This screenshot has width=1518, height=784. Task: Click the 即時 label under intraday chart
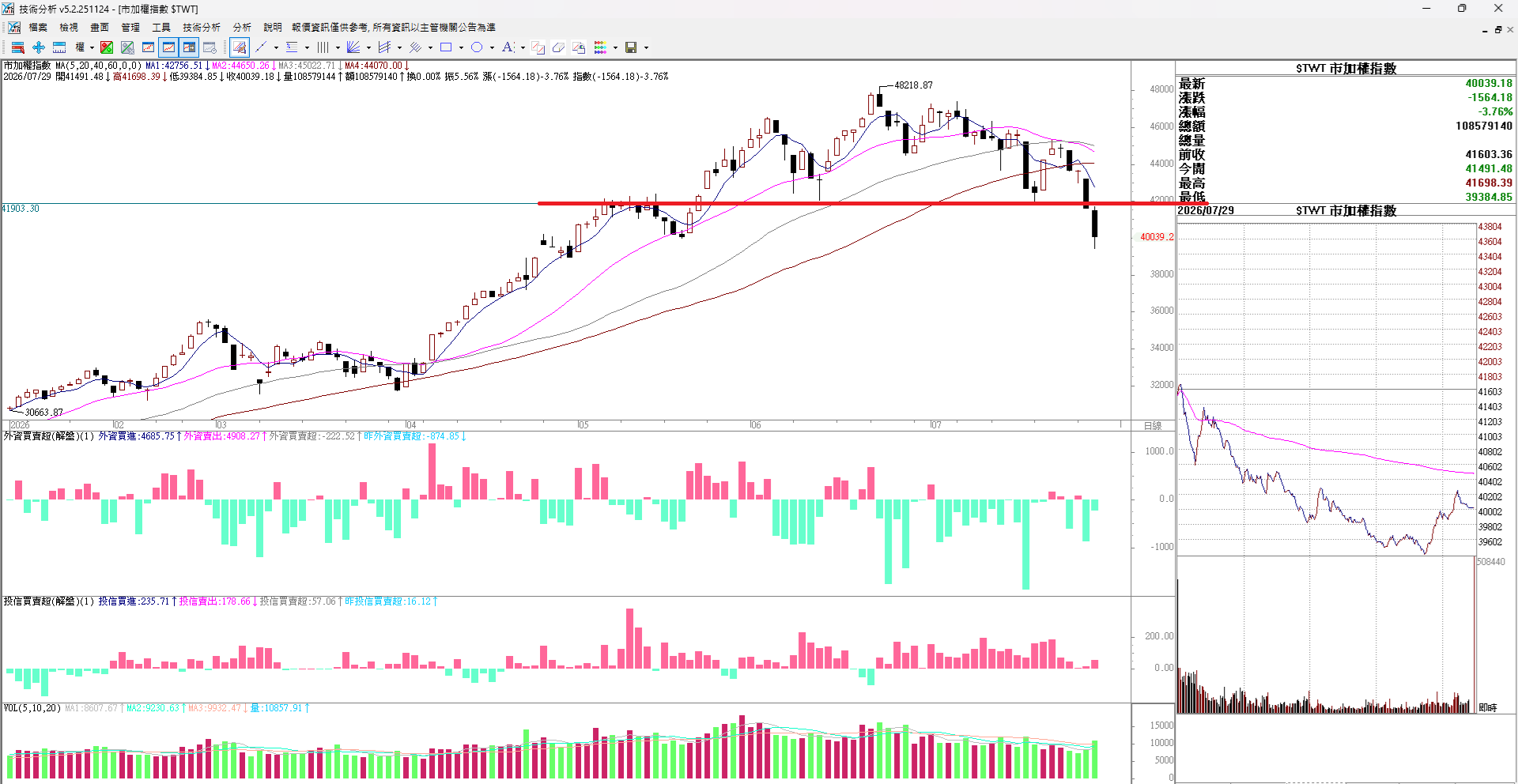point(1488,707)
